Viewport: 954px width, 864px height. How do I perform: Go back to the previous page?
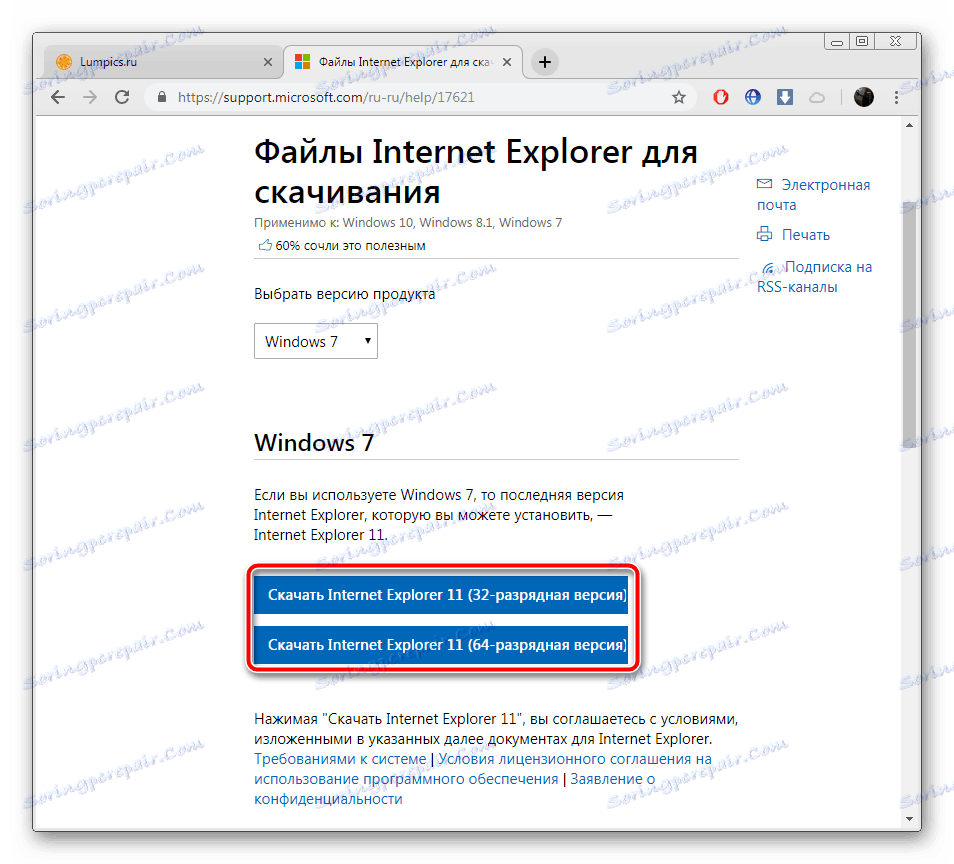pos(58,97)
